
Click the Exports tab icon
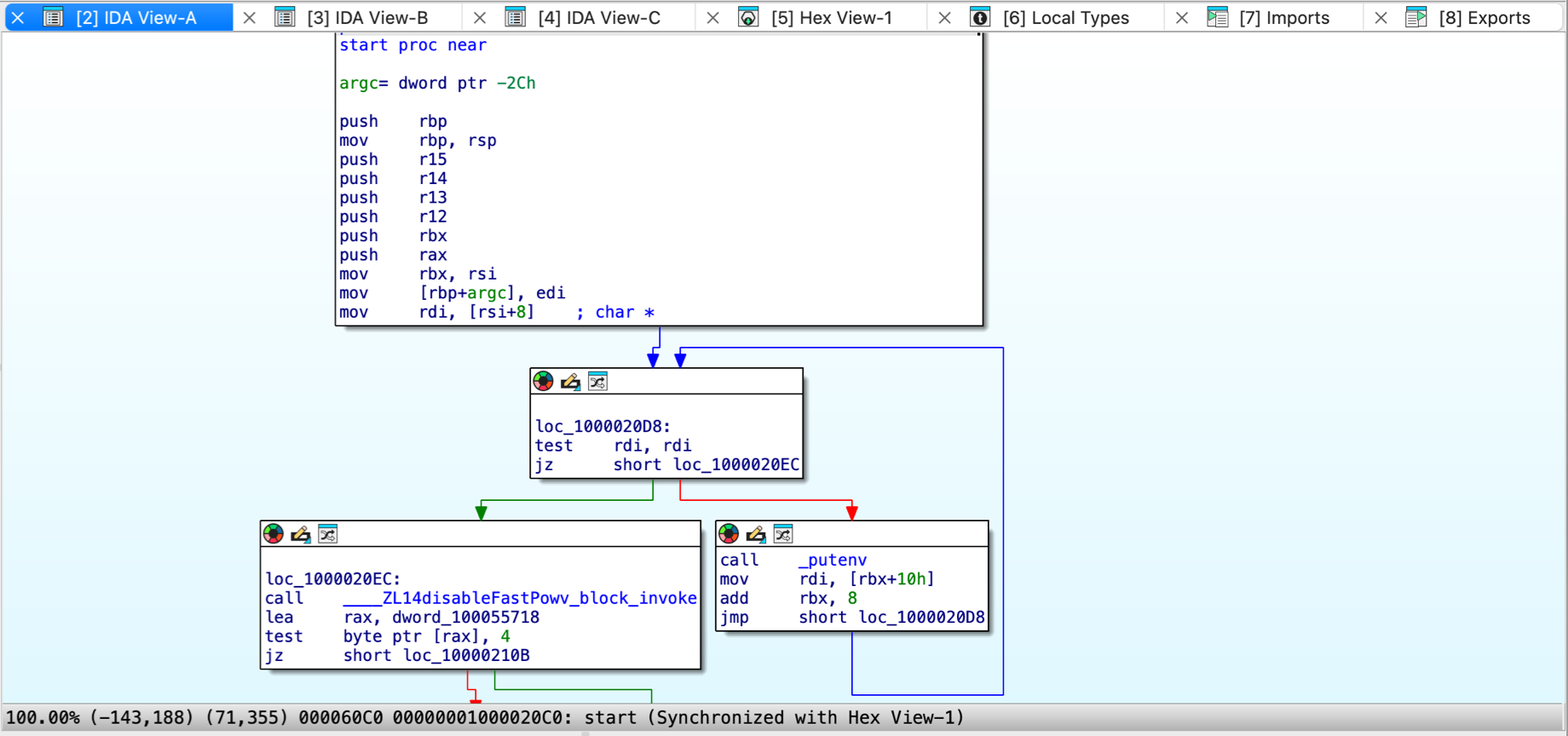click(x=1416, y=17)
